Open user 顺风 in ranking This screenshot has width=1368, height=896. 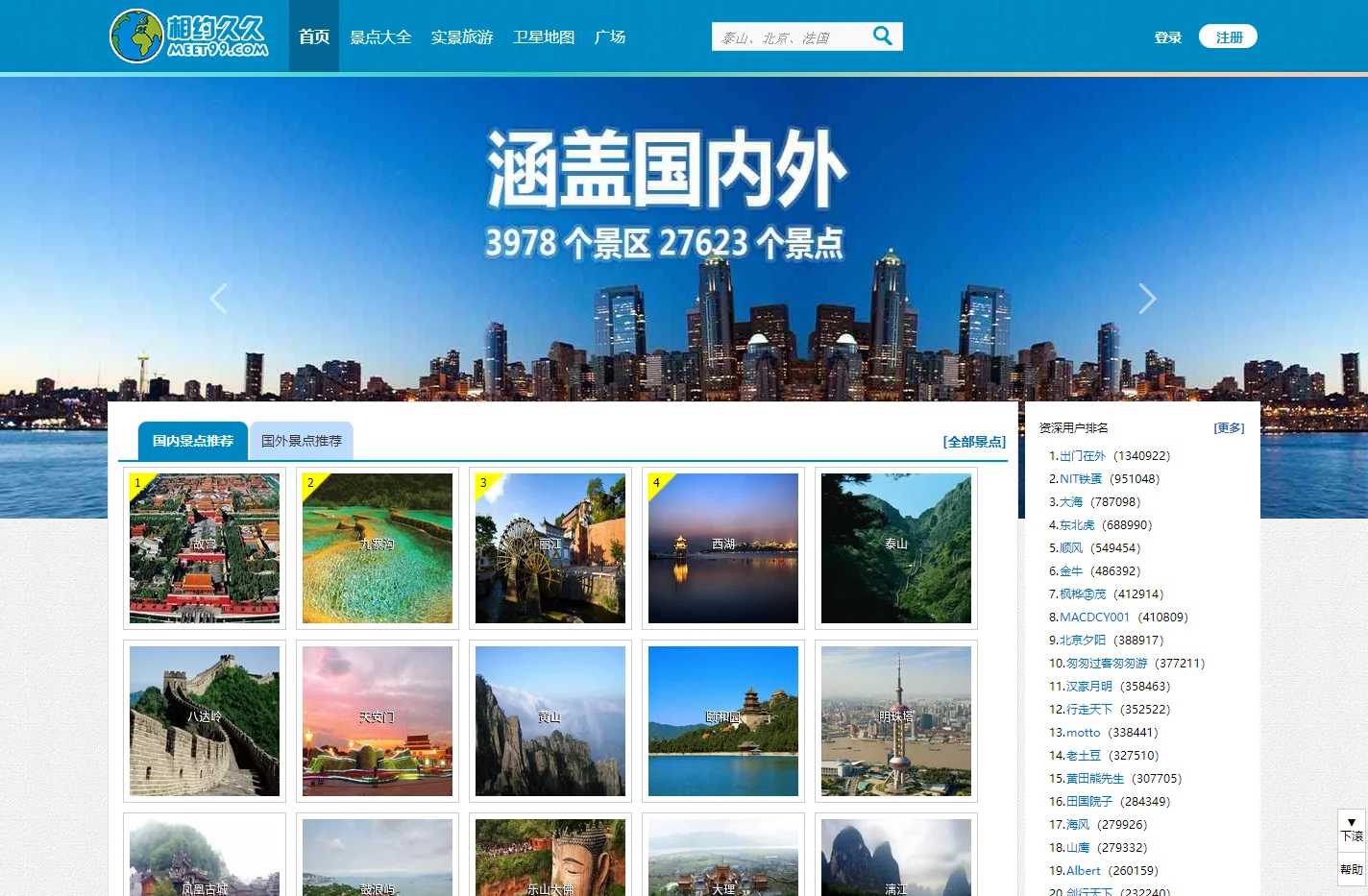pos(1071,548)
